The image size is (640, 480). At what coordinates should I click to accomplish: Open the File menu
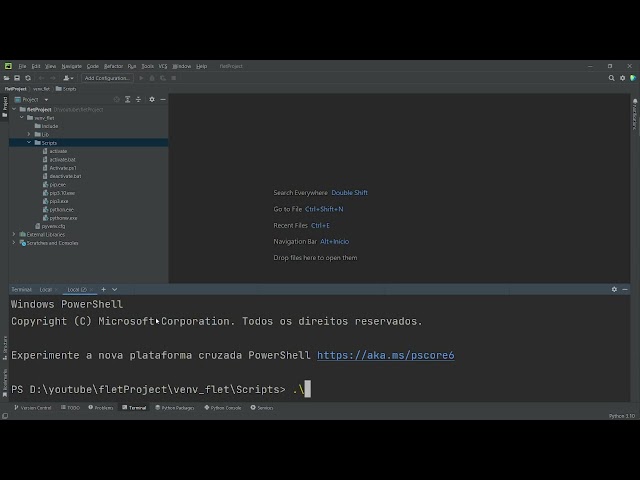click(x=22, y=66)
